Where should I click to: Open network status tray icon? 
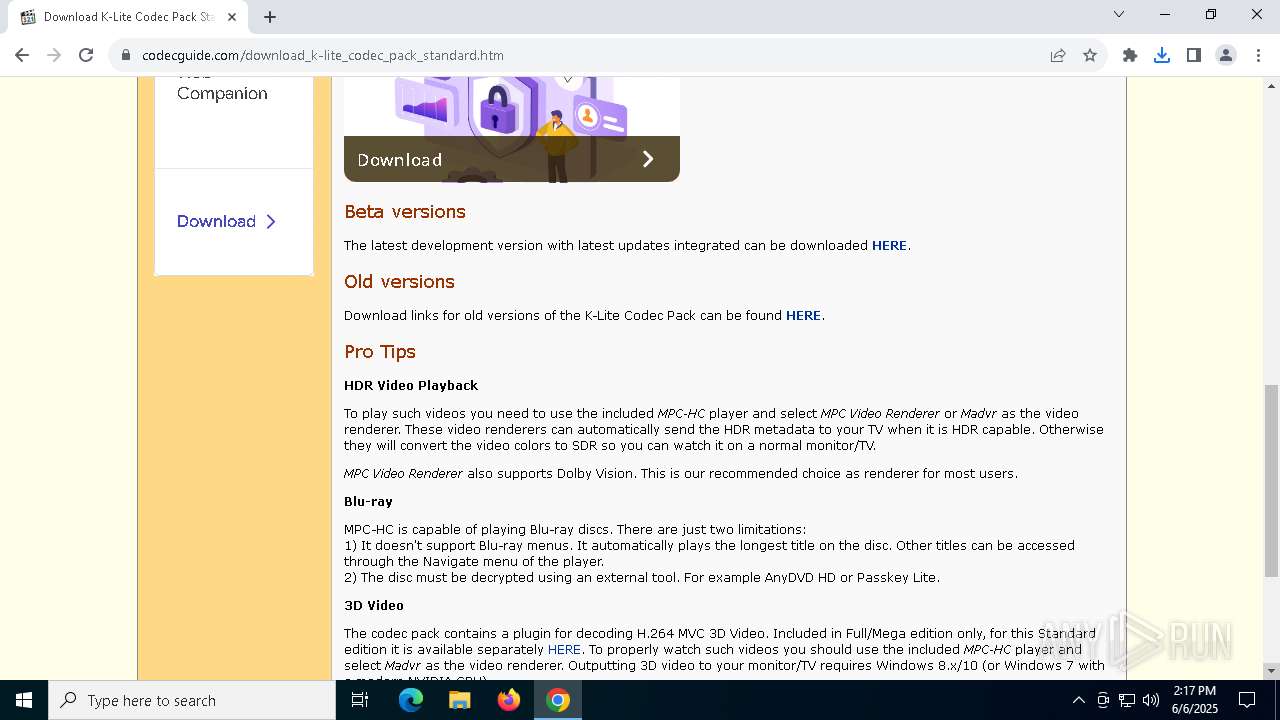[1127, 700]
